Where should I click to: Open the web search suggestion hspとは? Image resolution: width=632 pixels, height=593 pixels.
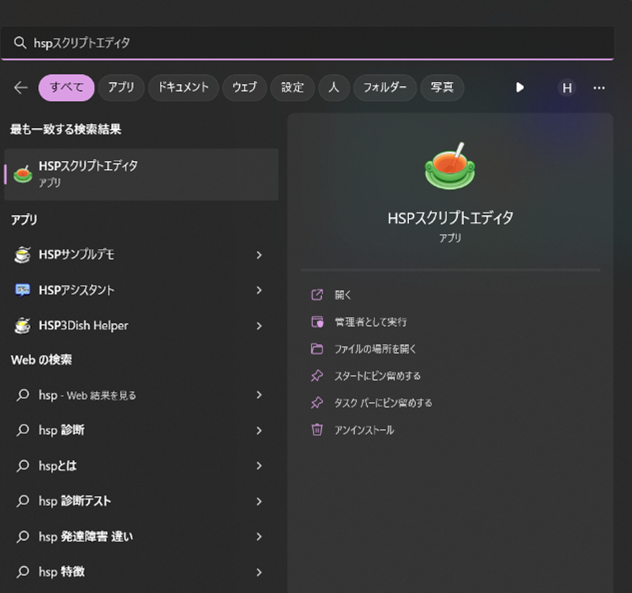[x=58, y=466]
